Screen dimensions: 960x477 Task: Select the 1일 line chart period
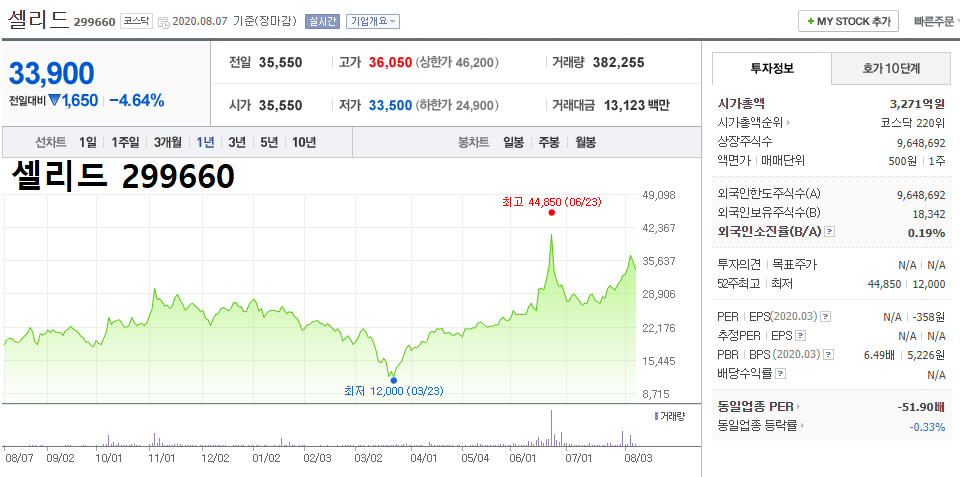88,143
